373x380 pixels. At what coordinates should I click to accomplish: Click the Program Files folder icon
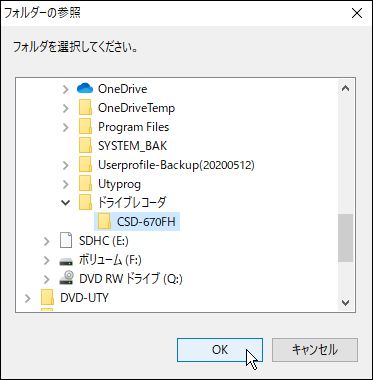[x=85, y=127]
